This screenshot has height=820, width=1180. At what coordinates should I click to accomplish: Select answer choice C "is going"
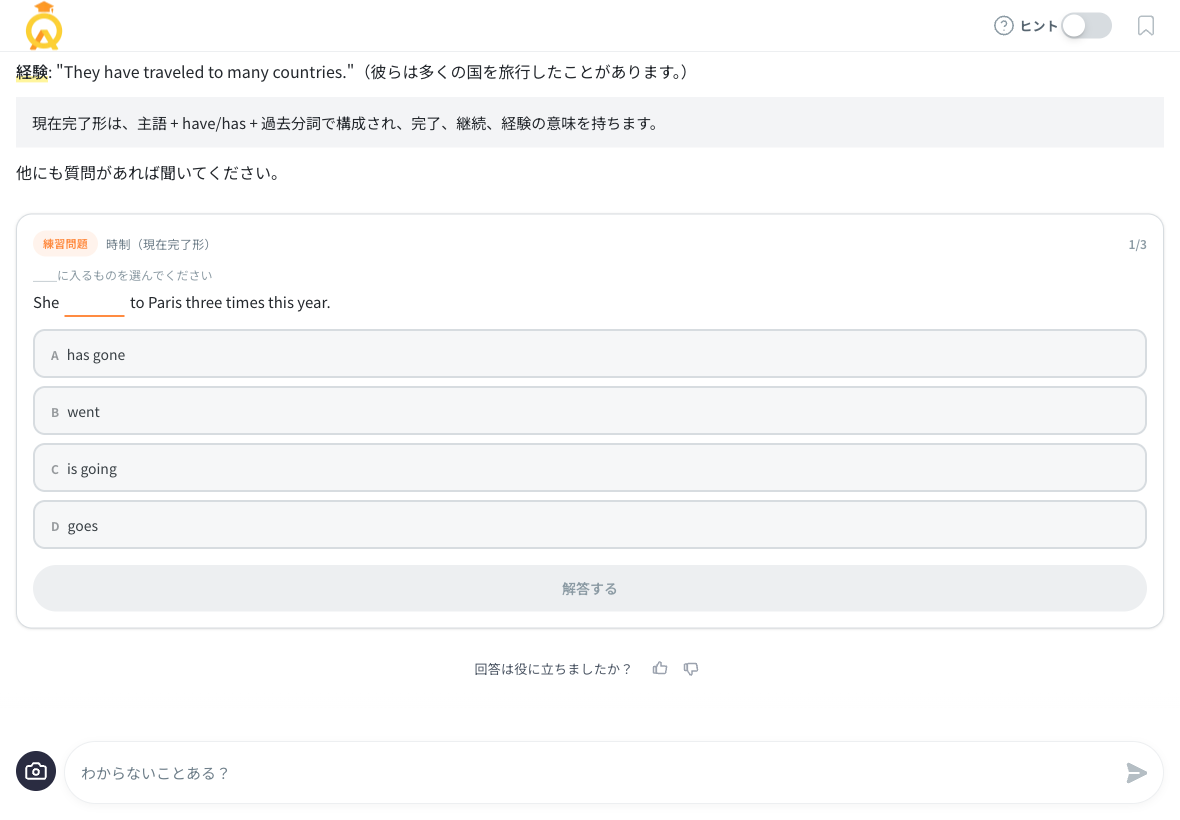coord(590,467)
